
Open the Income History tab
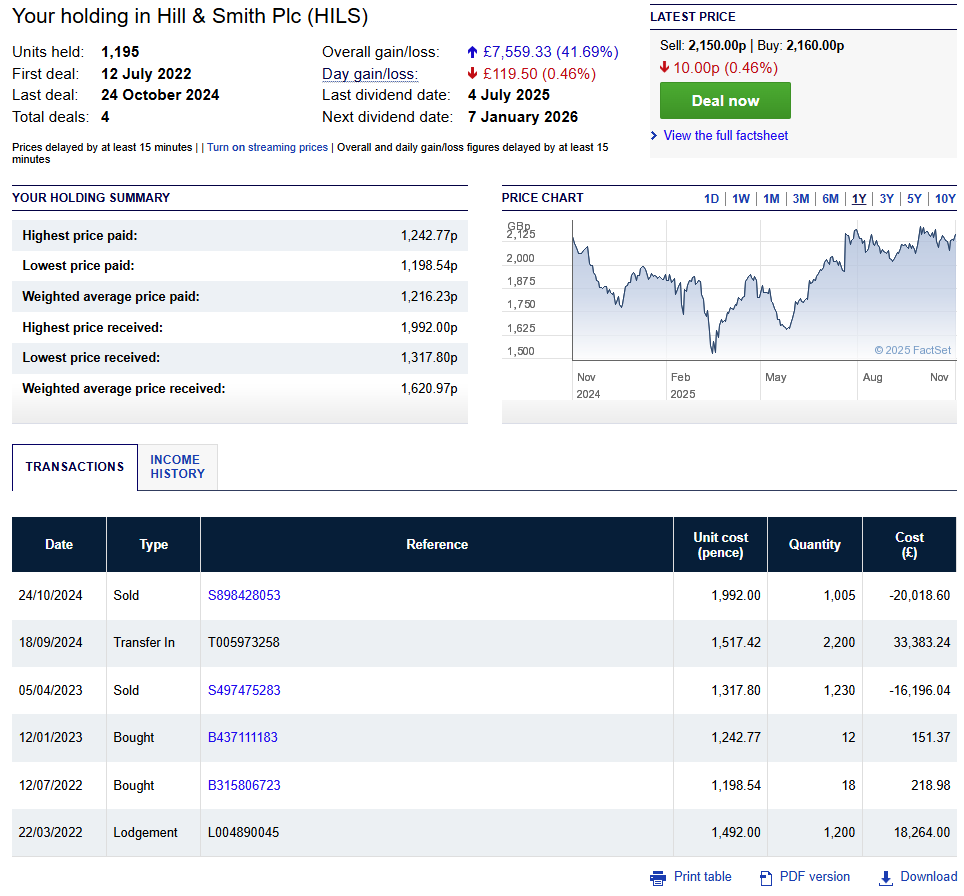point(176,467)
